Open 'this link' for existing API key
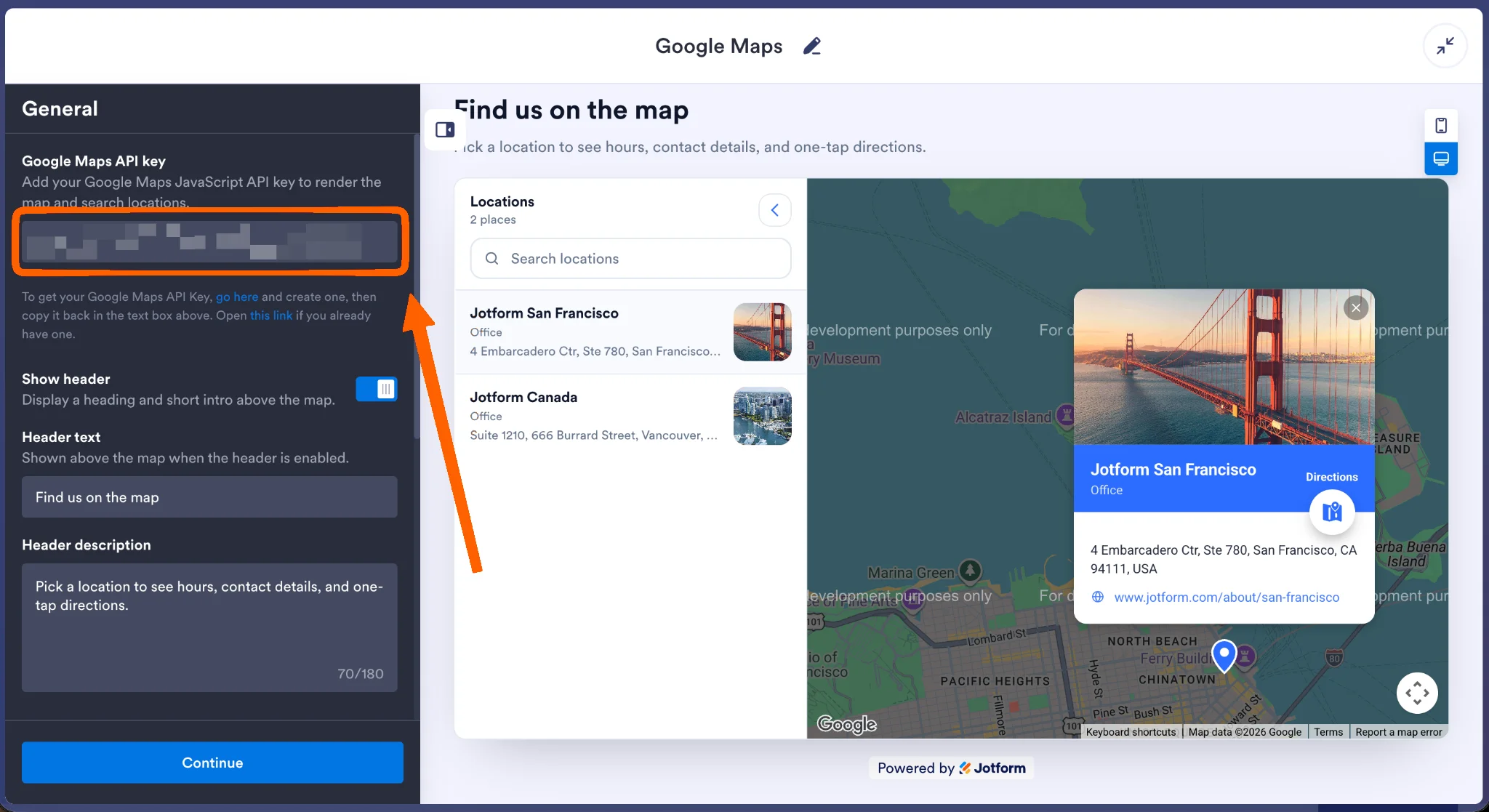This screenshot has width=1489, height=812. pyautogui.click(x=271, y=315)
